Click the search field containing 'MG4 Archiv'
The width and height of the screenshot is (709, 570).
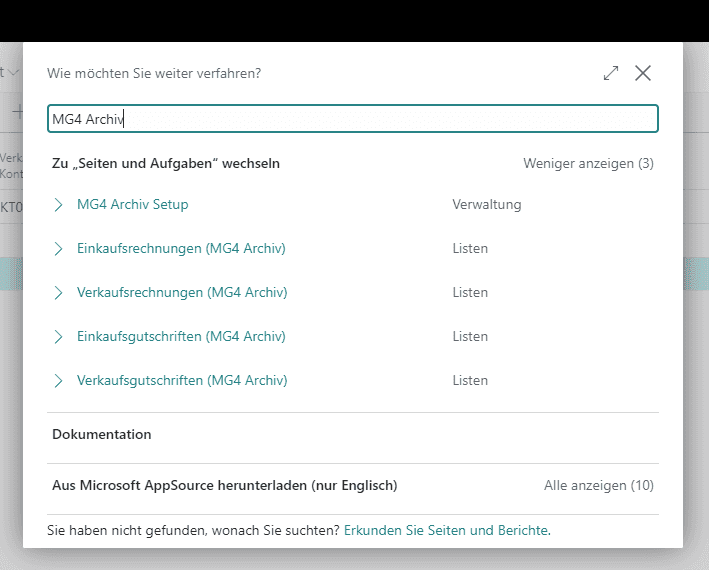pyautogui.click(x=352, y=119)
